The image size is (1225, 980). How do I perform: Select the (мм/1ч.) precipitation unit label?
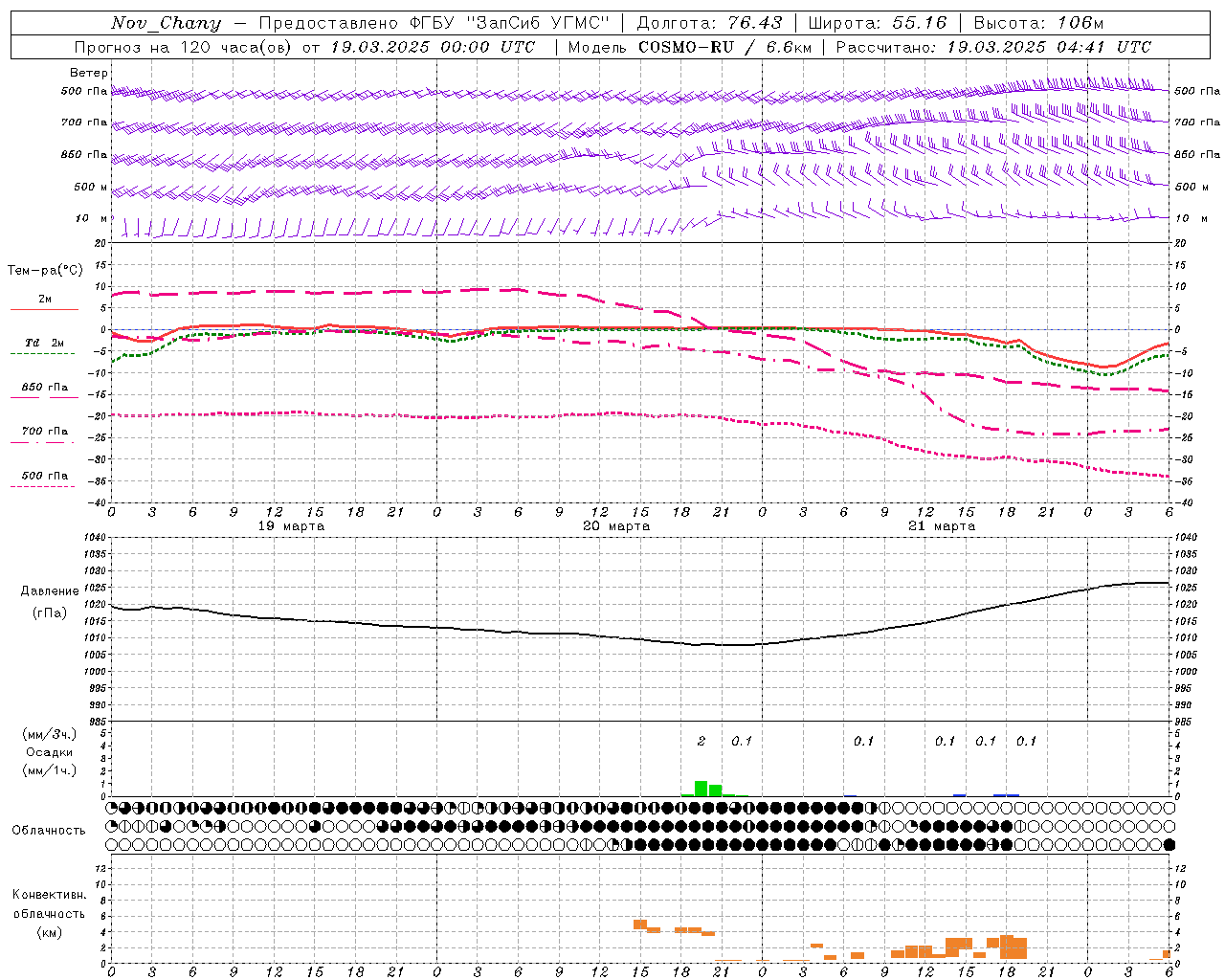point(49,770)
